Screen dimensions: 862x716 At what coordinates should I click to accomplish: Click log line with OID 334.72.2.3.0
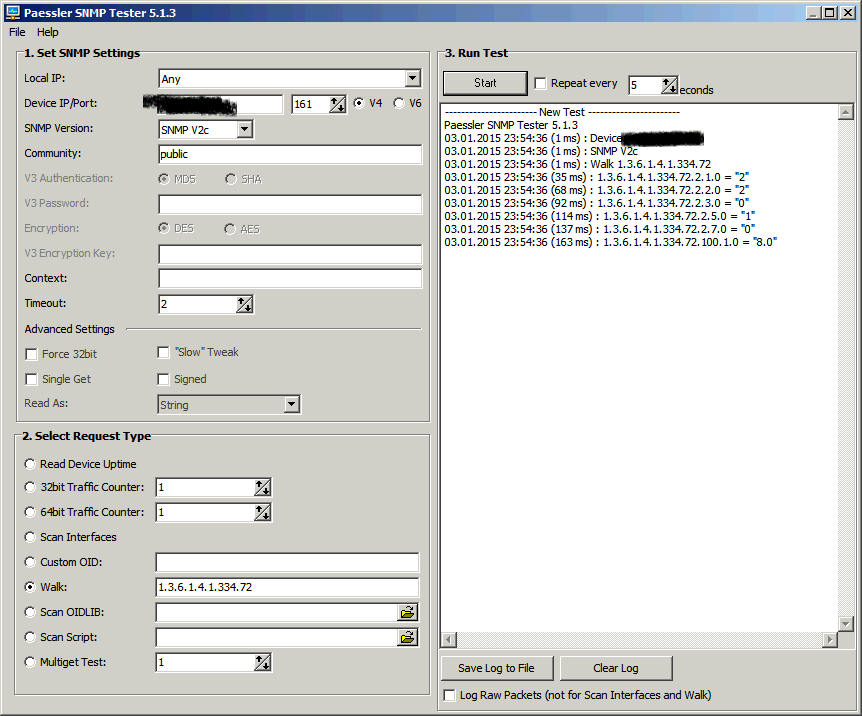596,203
